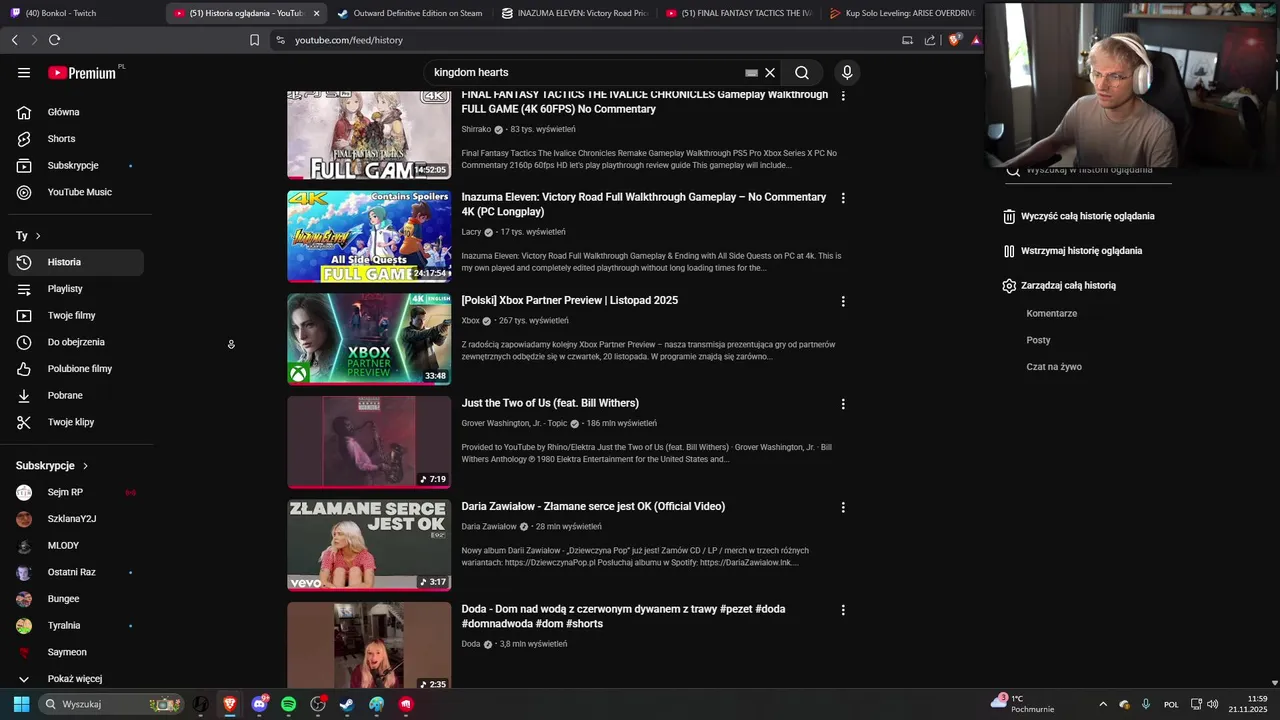Click the share icon in address bar
Viewport: 1280px width, 720px height.
[x=930, y=40]
